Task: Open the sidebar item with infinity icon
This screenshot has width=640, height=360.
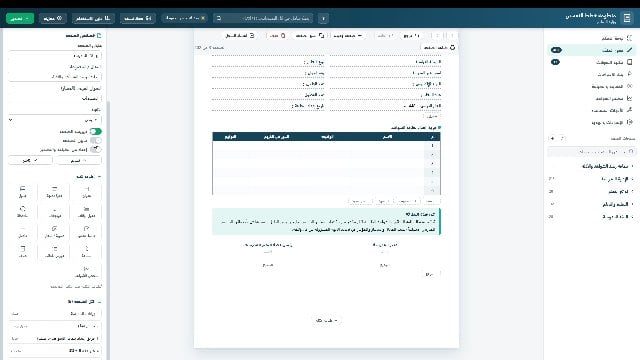Action: click(591, 86)
